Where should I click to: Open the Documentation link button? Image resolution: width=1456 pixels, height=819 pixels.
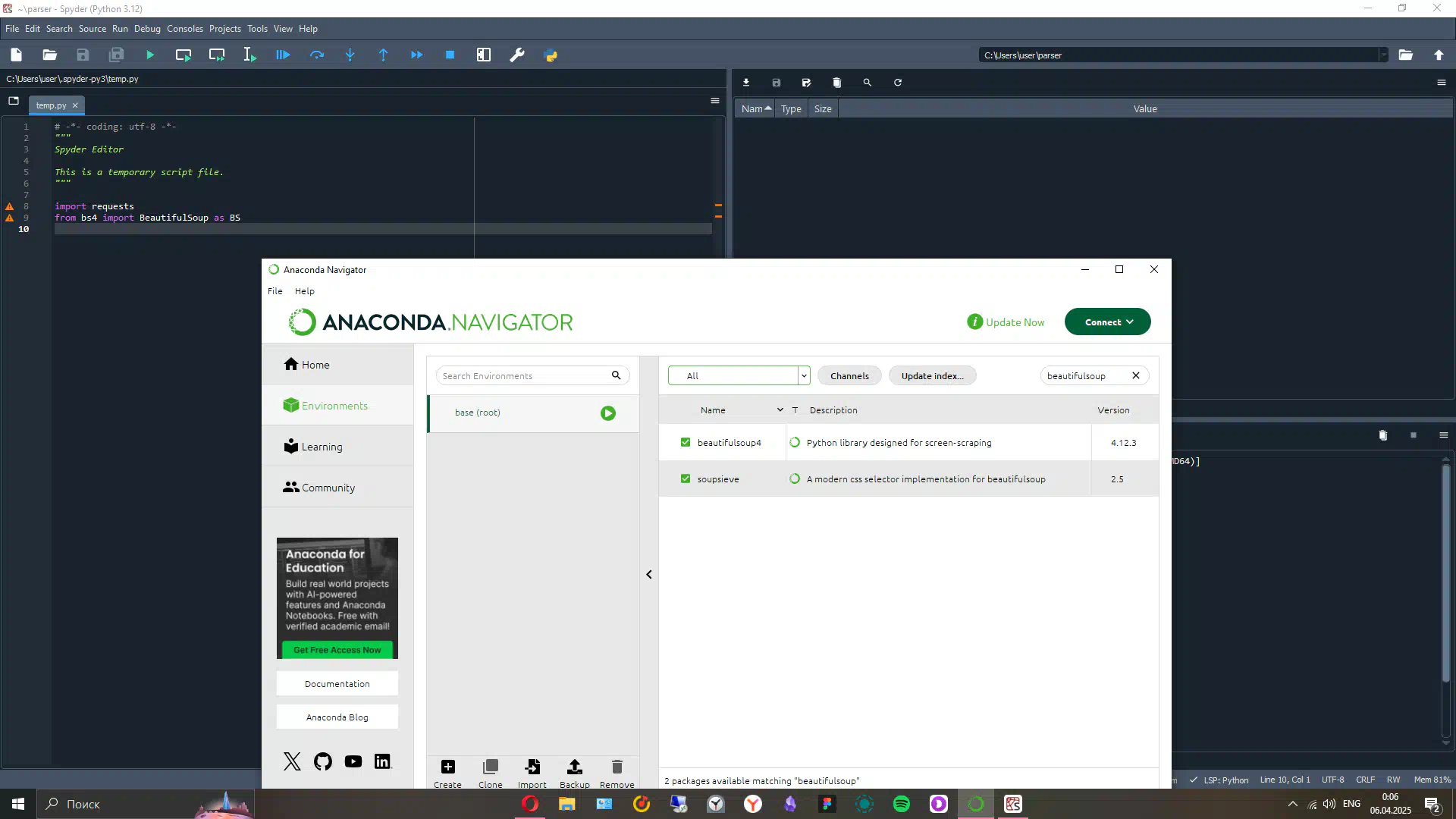pos(337,684)
